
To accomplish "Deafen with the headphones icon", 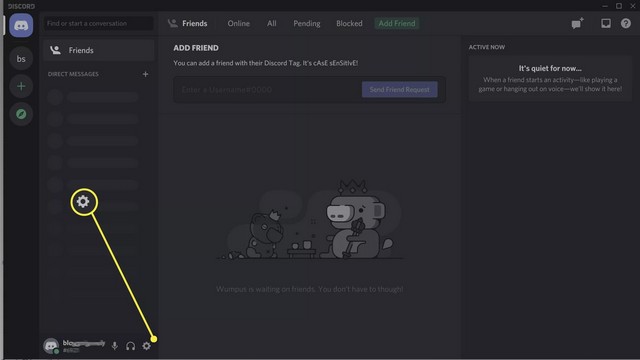I will (x=131, y=346).
